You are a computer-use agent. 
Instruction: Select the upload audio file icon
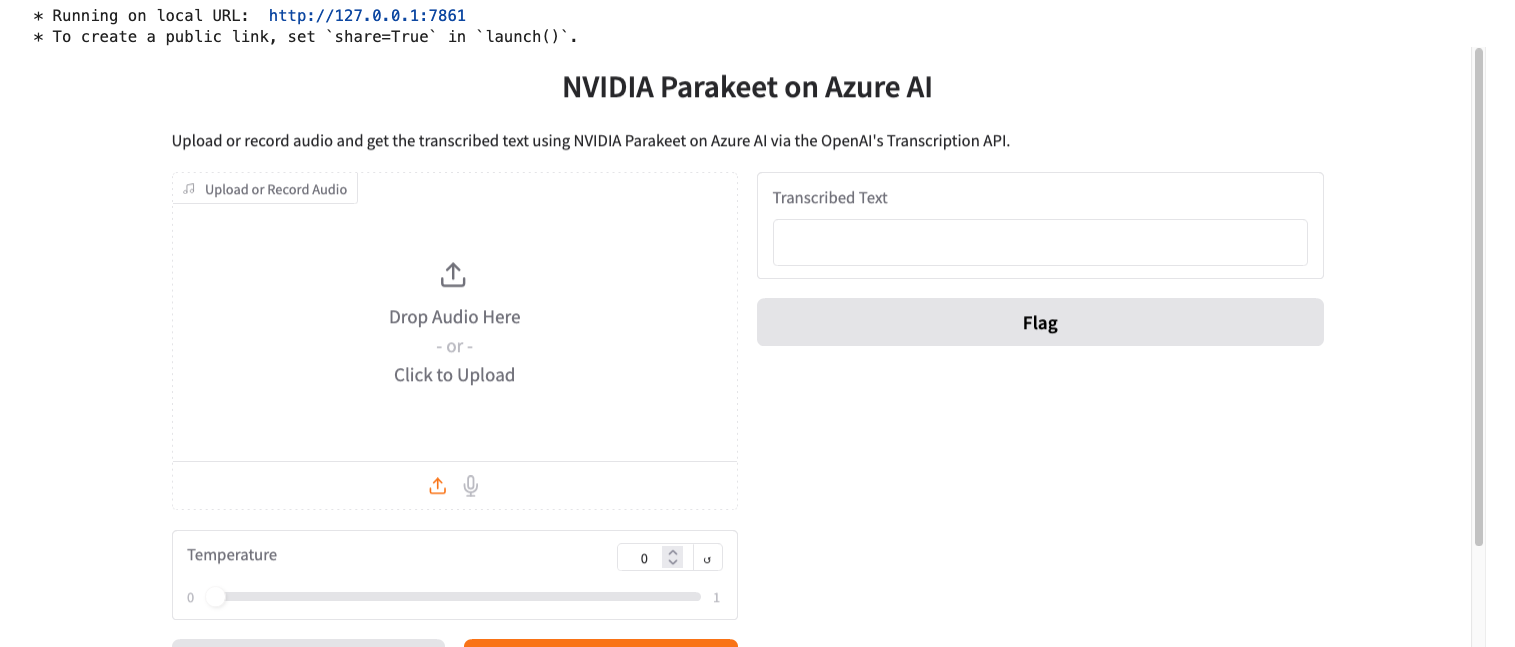[437, 485]
